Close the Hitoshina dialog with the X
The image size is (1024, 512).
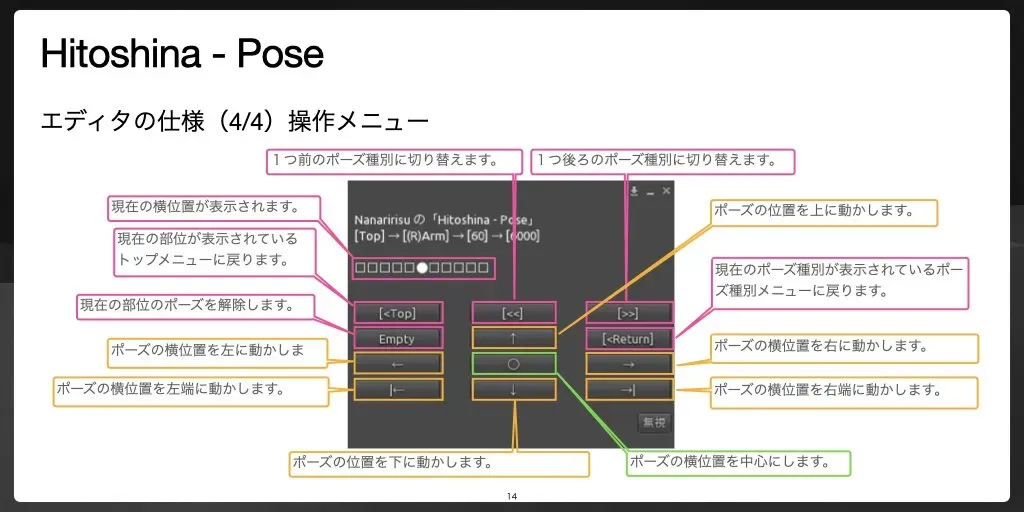(666, 191)
